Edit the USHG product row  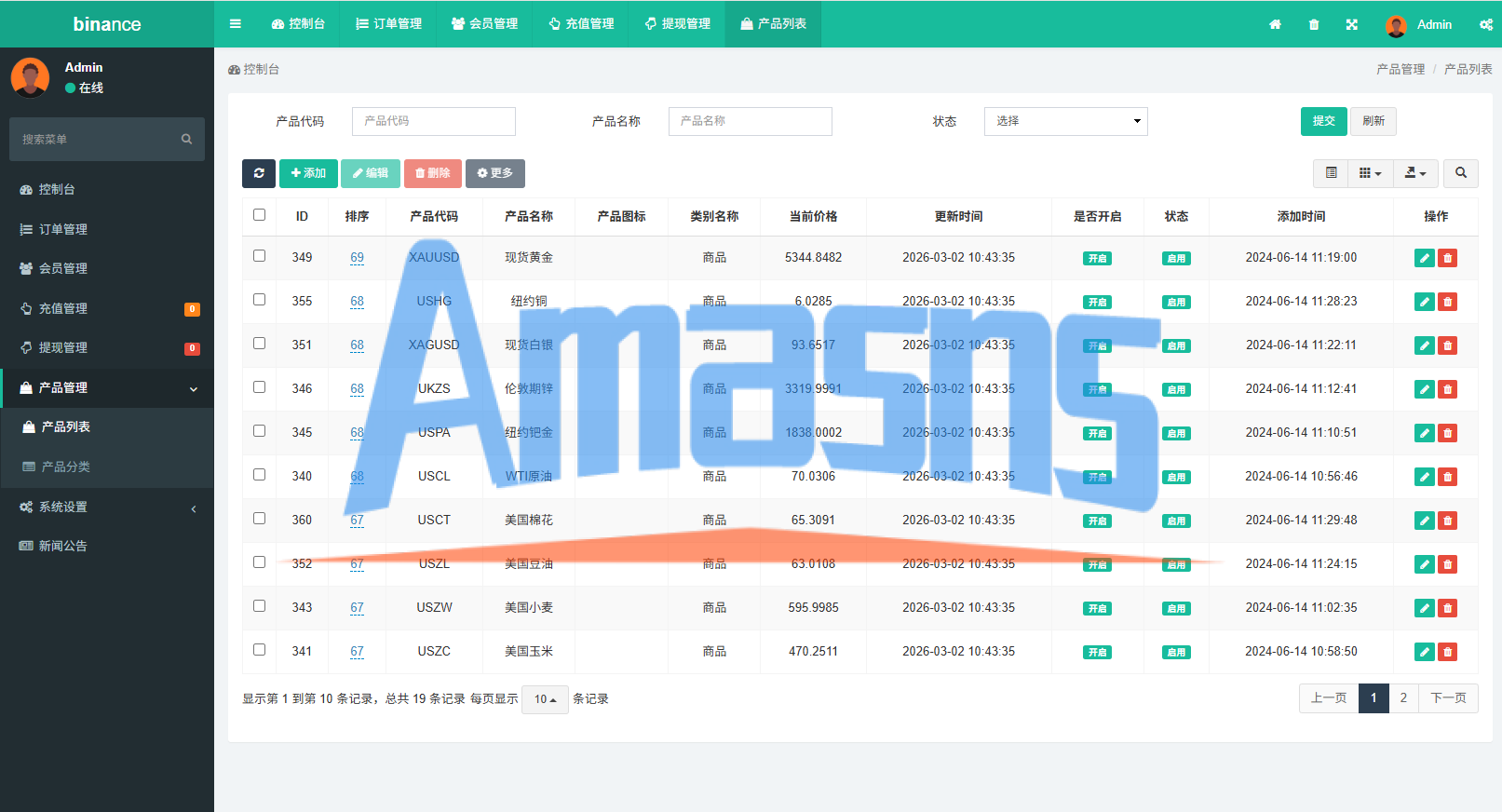(x=1425, y=302)
